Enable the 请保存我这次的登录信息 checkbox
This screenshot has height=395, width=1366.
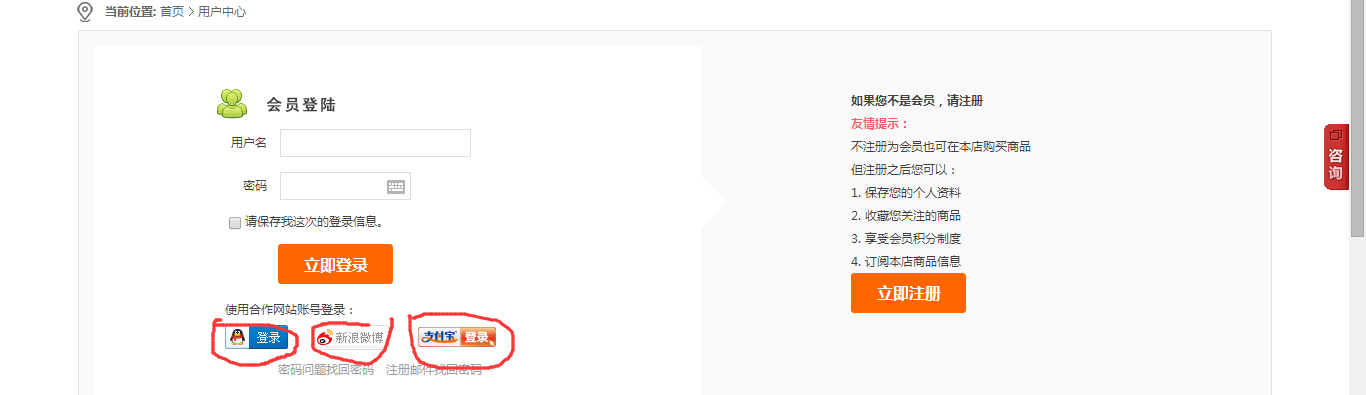[x=235, y=223]
